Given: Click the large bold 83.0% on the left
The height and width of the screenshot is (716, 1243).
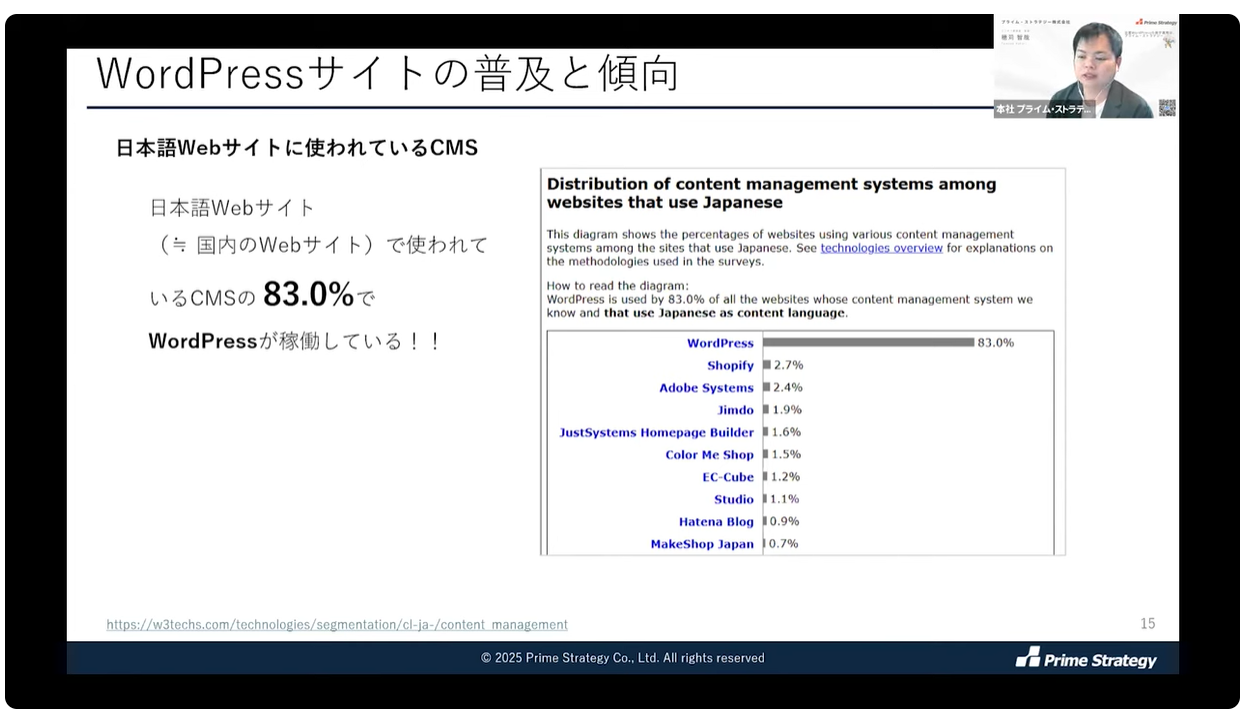Looking at the screenshot, I should click(x=309, y=295).
